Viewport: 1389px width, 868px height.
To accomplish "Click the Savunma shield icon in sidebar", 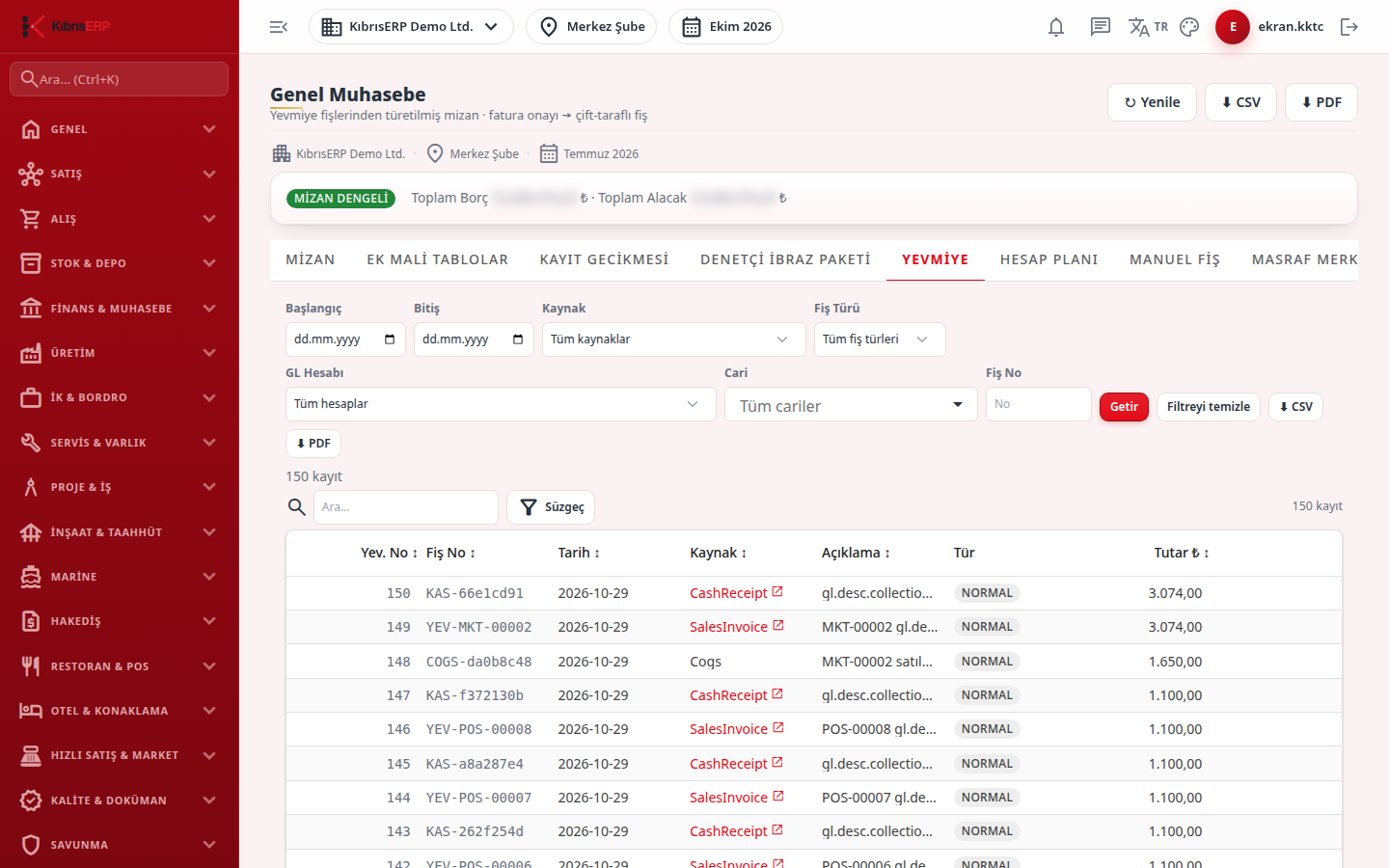I will click(x=31, y=845).
